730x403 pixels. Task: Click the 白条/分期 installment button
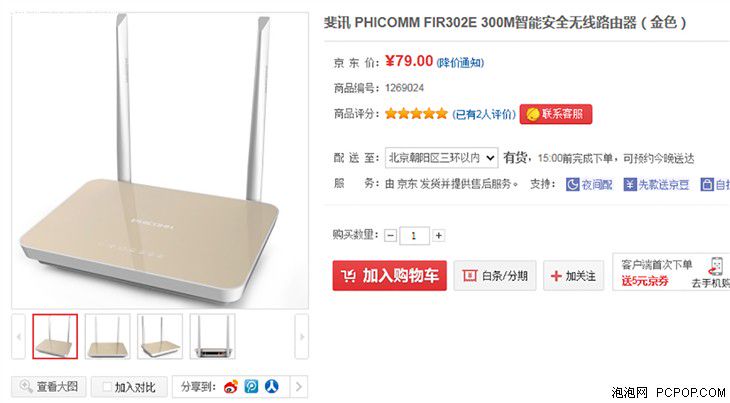495,275
